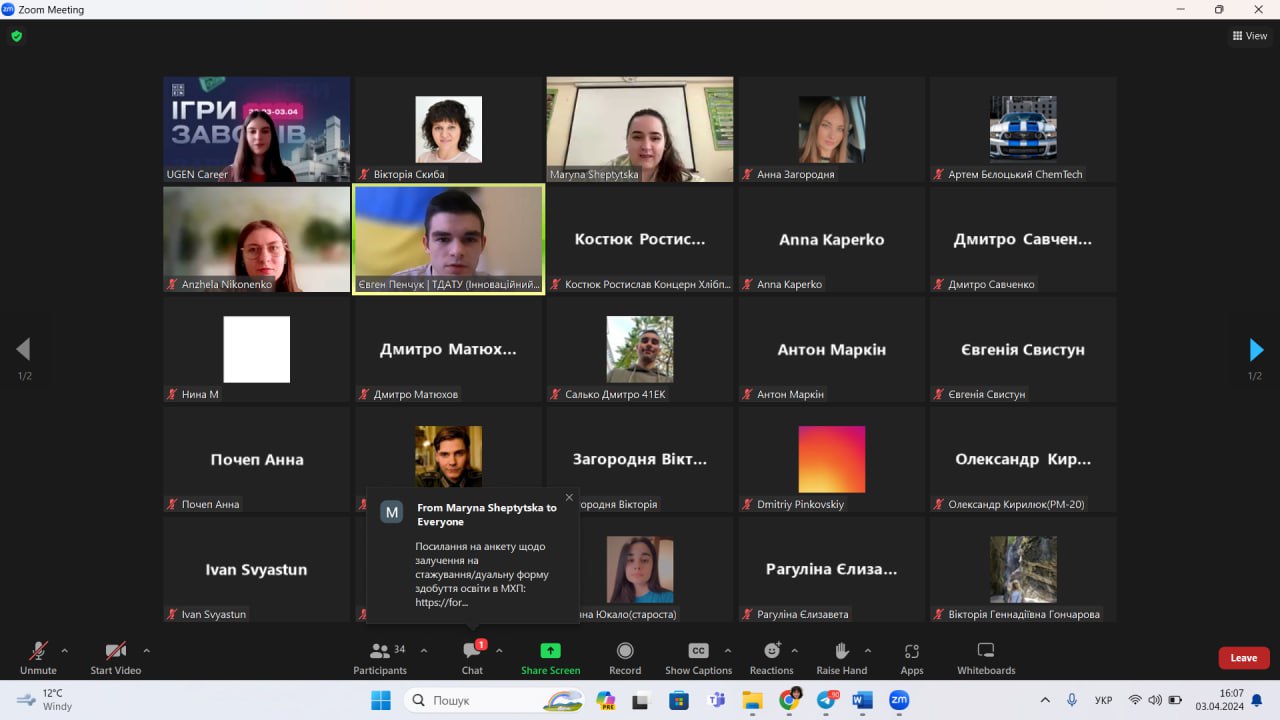Select Євгенія Свистун's participant tile

pyautogui.click(x=1023, y=349)
